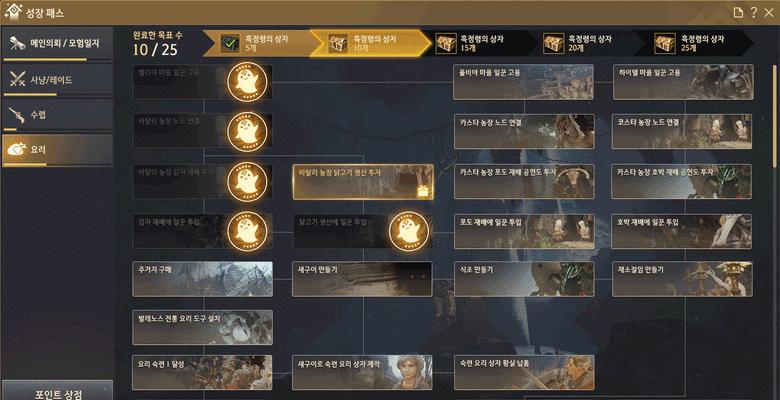Click the progress bar under the 요리 tab
The width and height of the screenshot is (780, 400).
point(25,165)
